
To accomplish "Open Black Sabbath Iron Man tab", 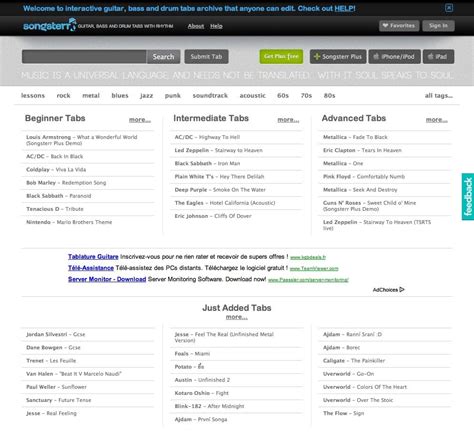I will point(207,163).
